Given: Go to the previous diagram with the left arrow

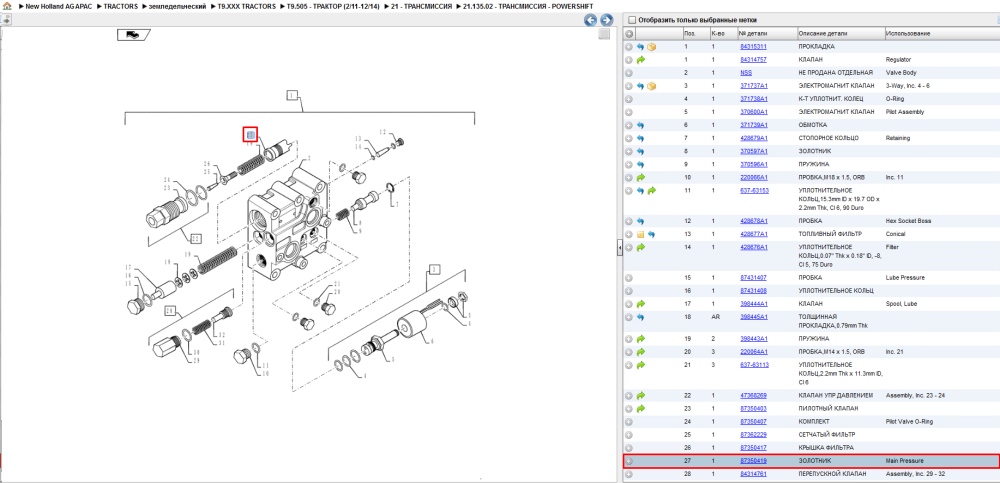Looking at the screenshot, I should 591,20.
